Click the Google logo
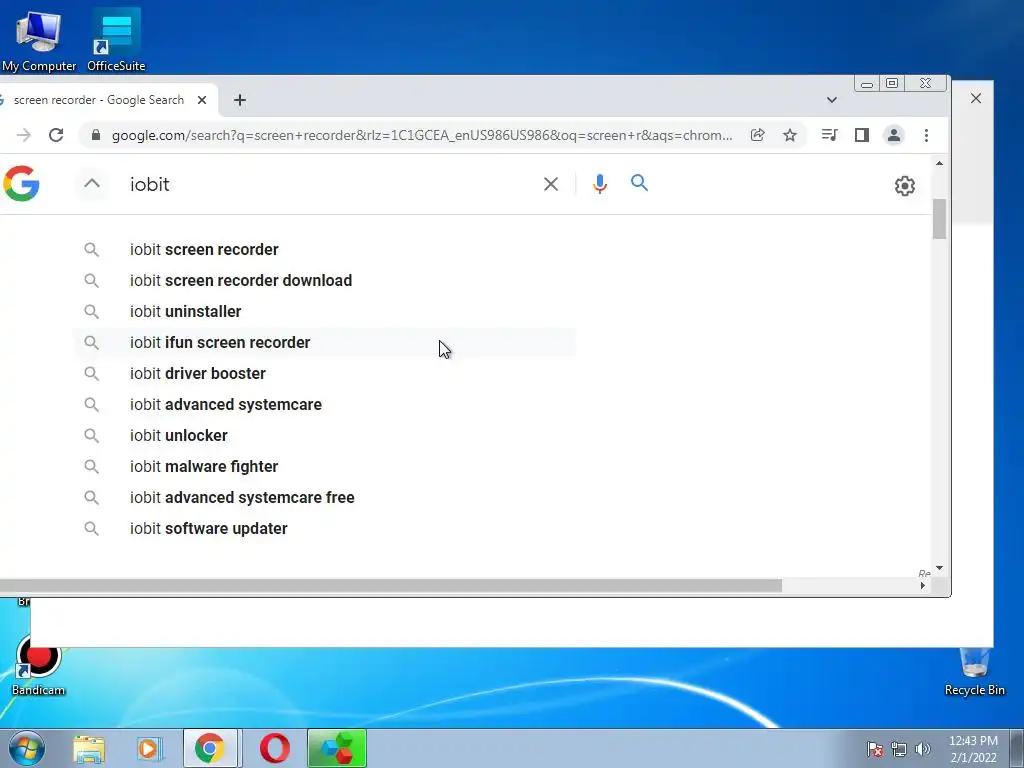 click(x=21, y=184)
